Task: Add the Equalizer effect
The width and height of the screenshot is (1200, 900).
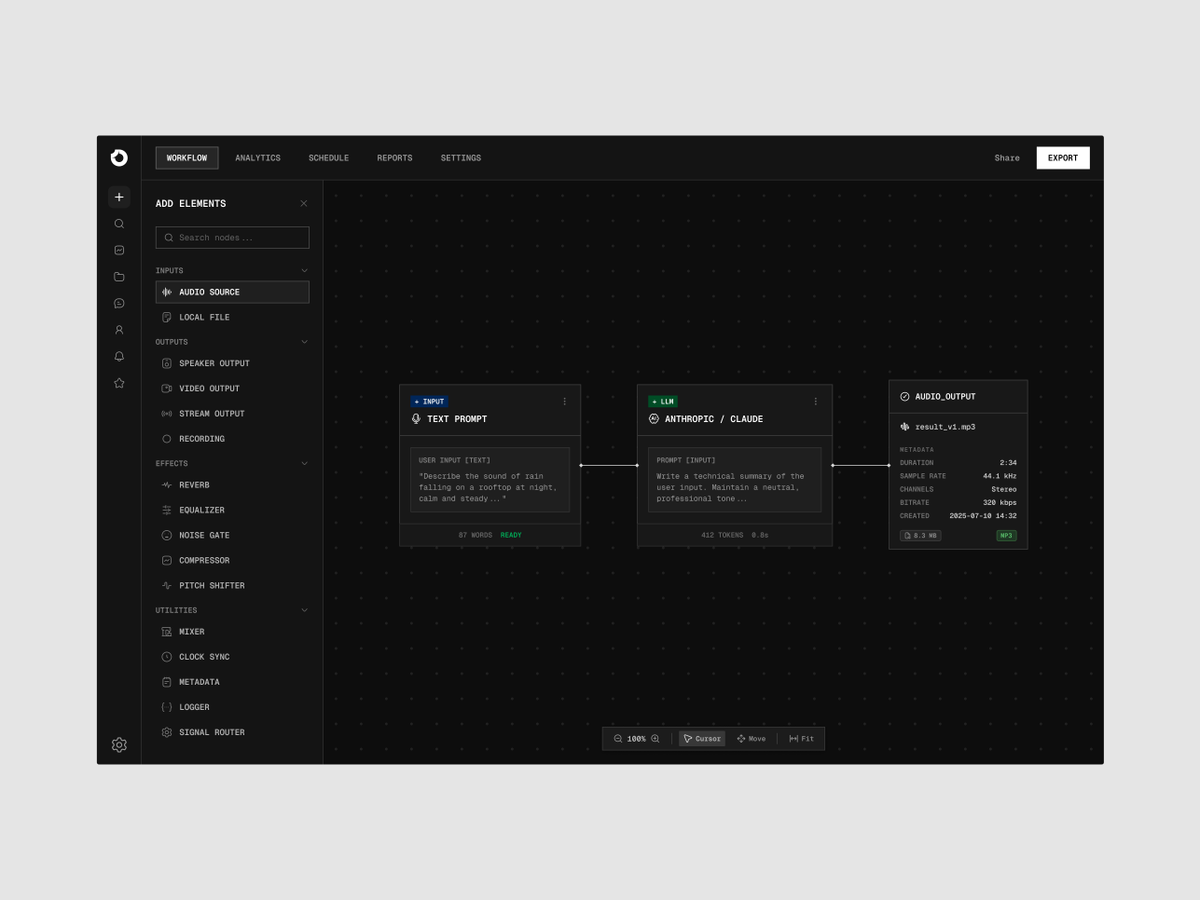Action: click(x=232, y=510)
